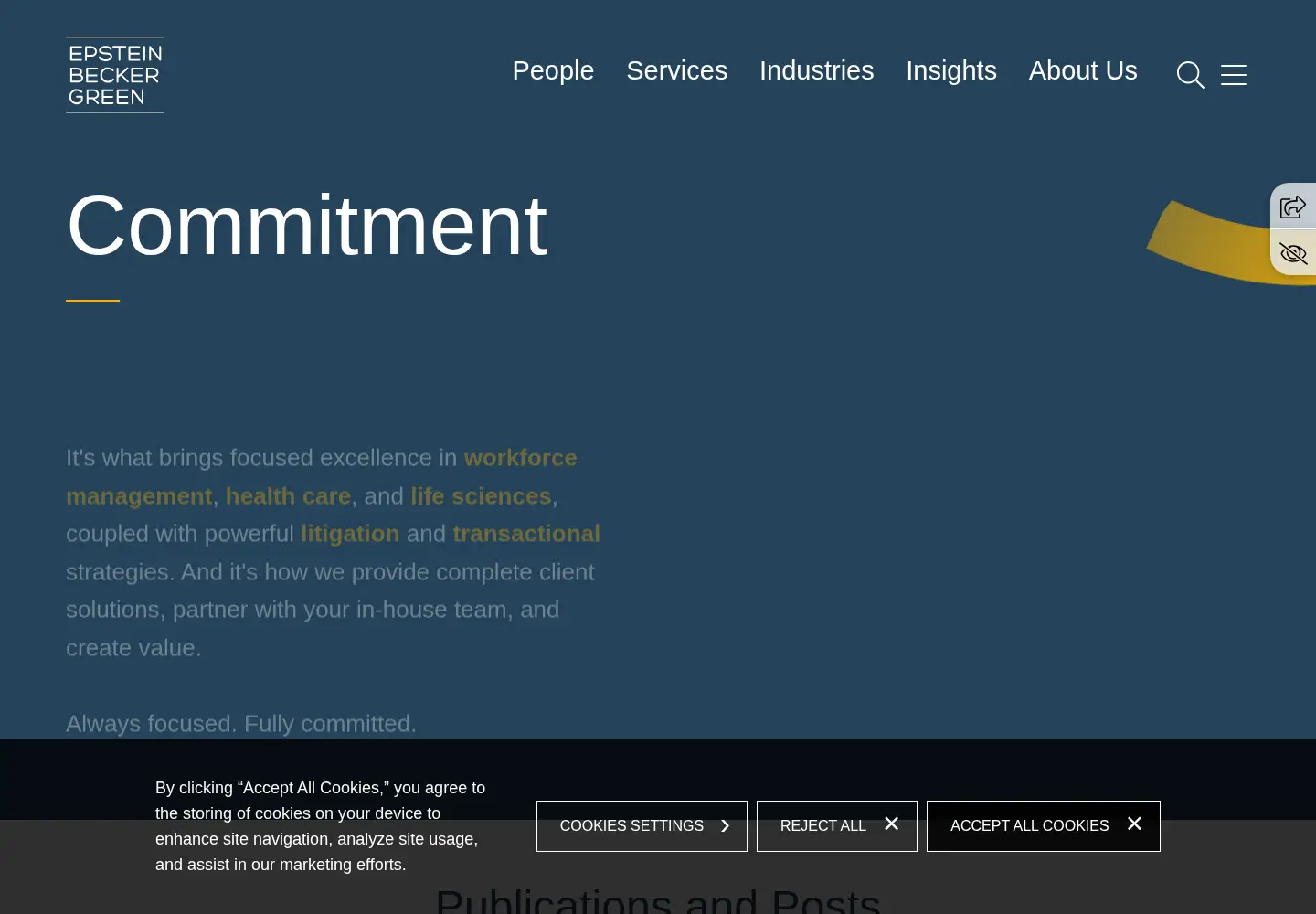Follow the life sciences link

[481, 496]
